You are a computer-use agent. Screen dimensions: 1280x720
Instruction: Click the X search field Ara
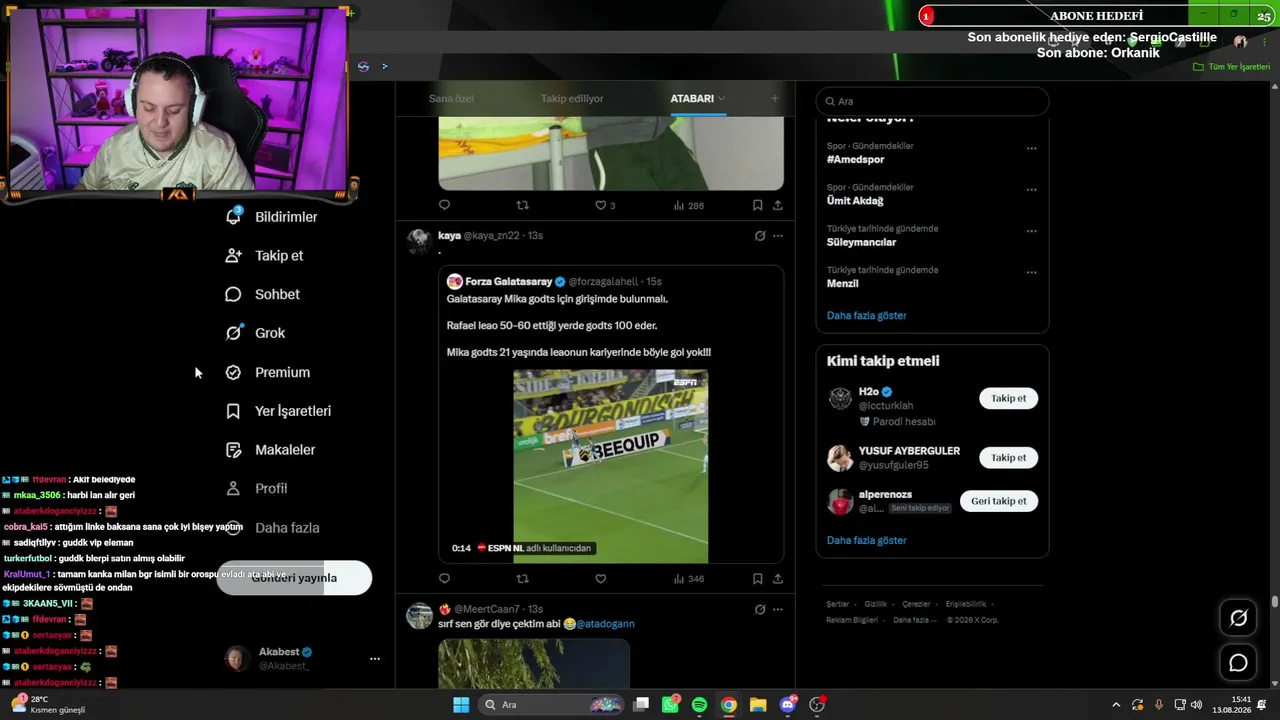point(932,101)
